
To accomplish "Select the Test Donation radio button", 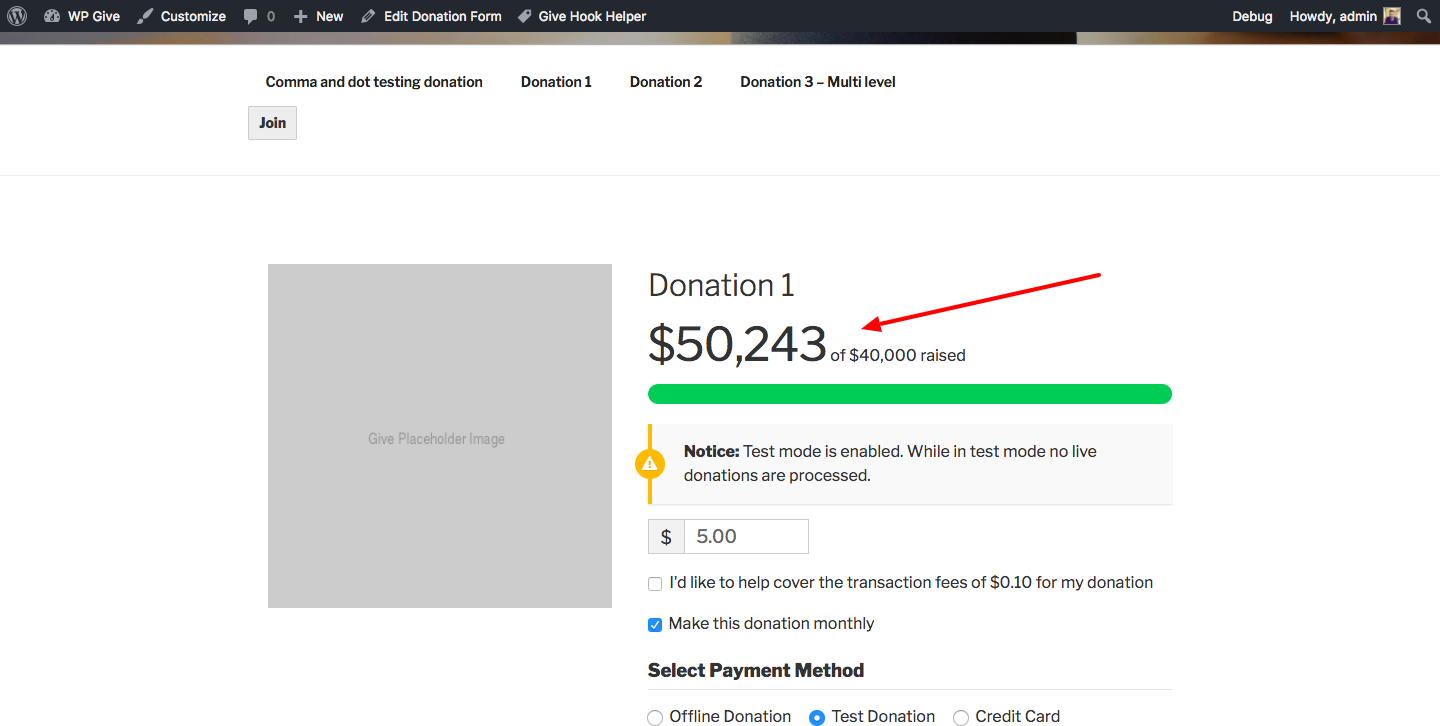I will [x=817, y=717].
